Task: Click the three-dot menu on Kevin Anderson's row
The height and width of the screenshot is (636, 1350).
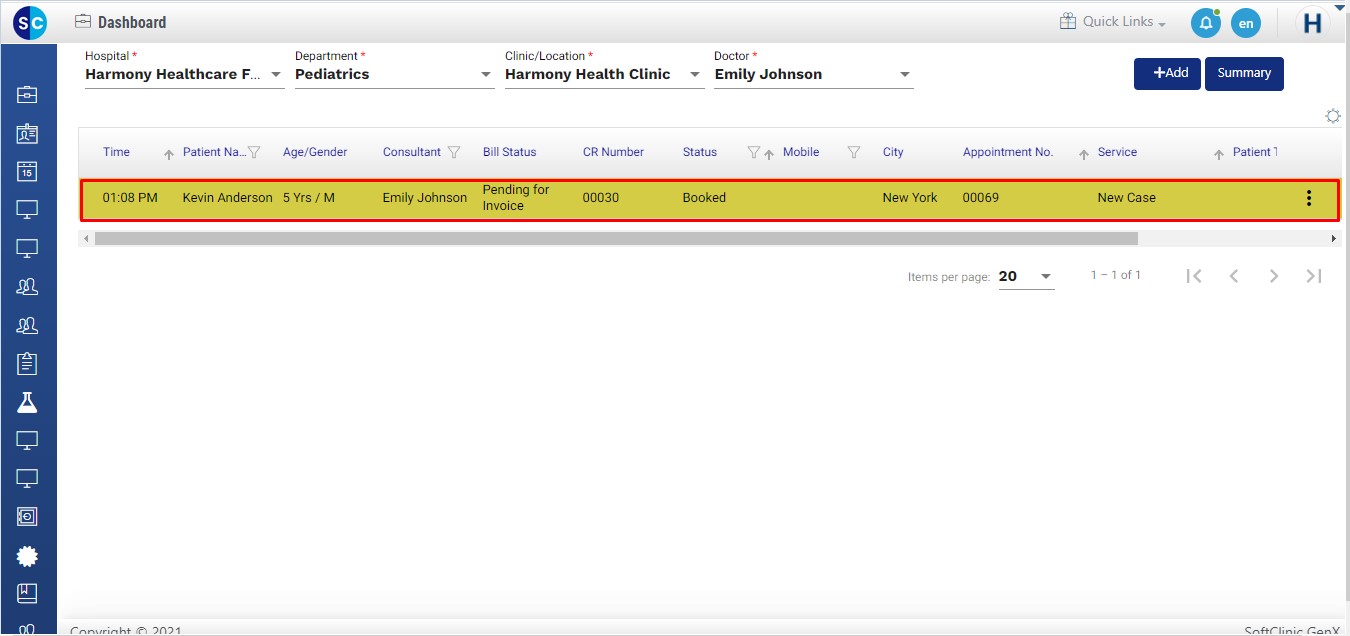Action: click(1308, 198)
